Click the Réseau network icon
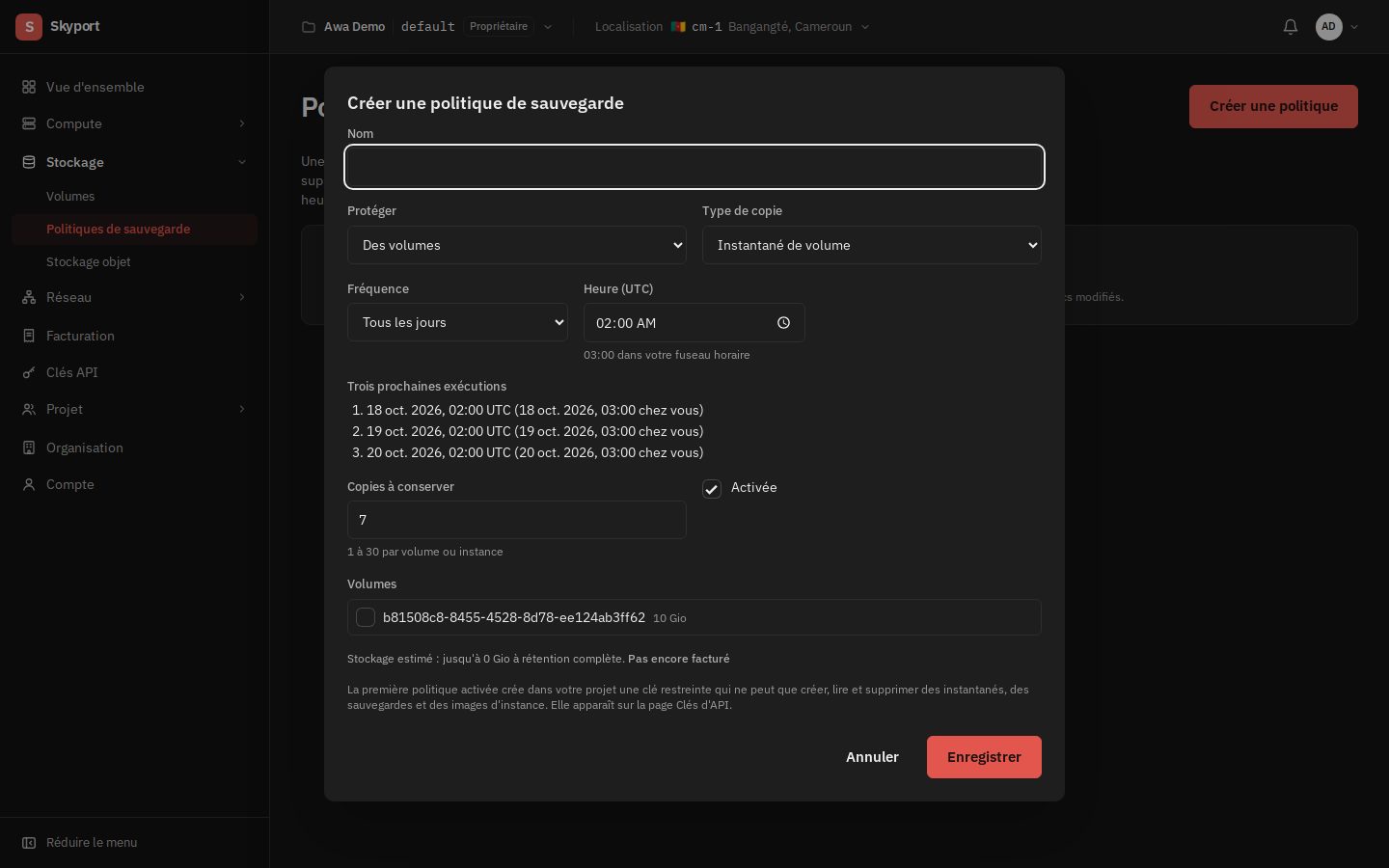 point(29,297)
